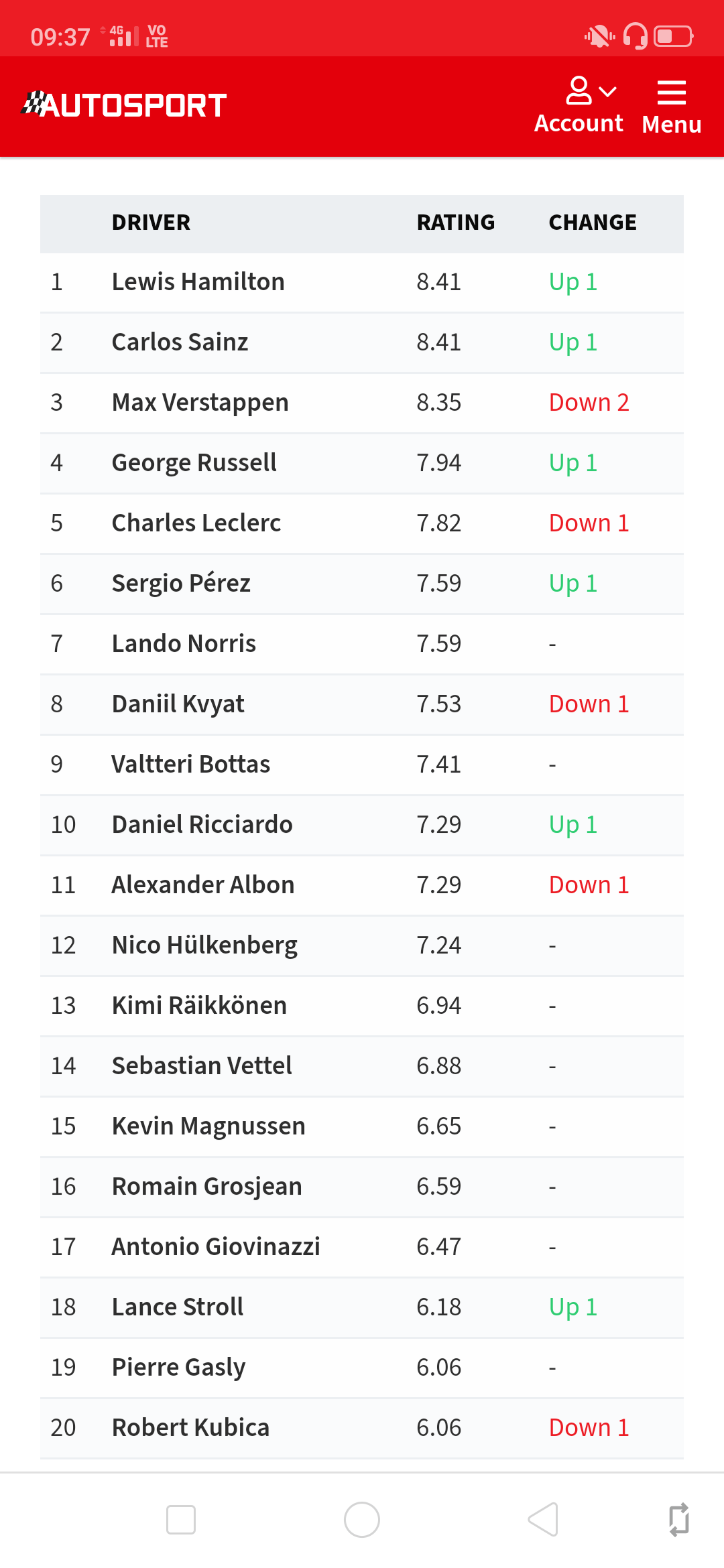The width and height of the screenshot is (724, 1568).
Task: Tap Sebastian Vettel's rating value 6.88
Action: click(438, 1065)
